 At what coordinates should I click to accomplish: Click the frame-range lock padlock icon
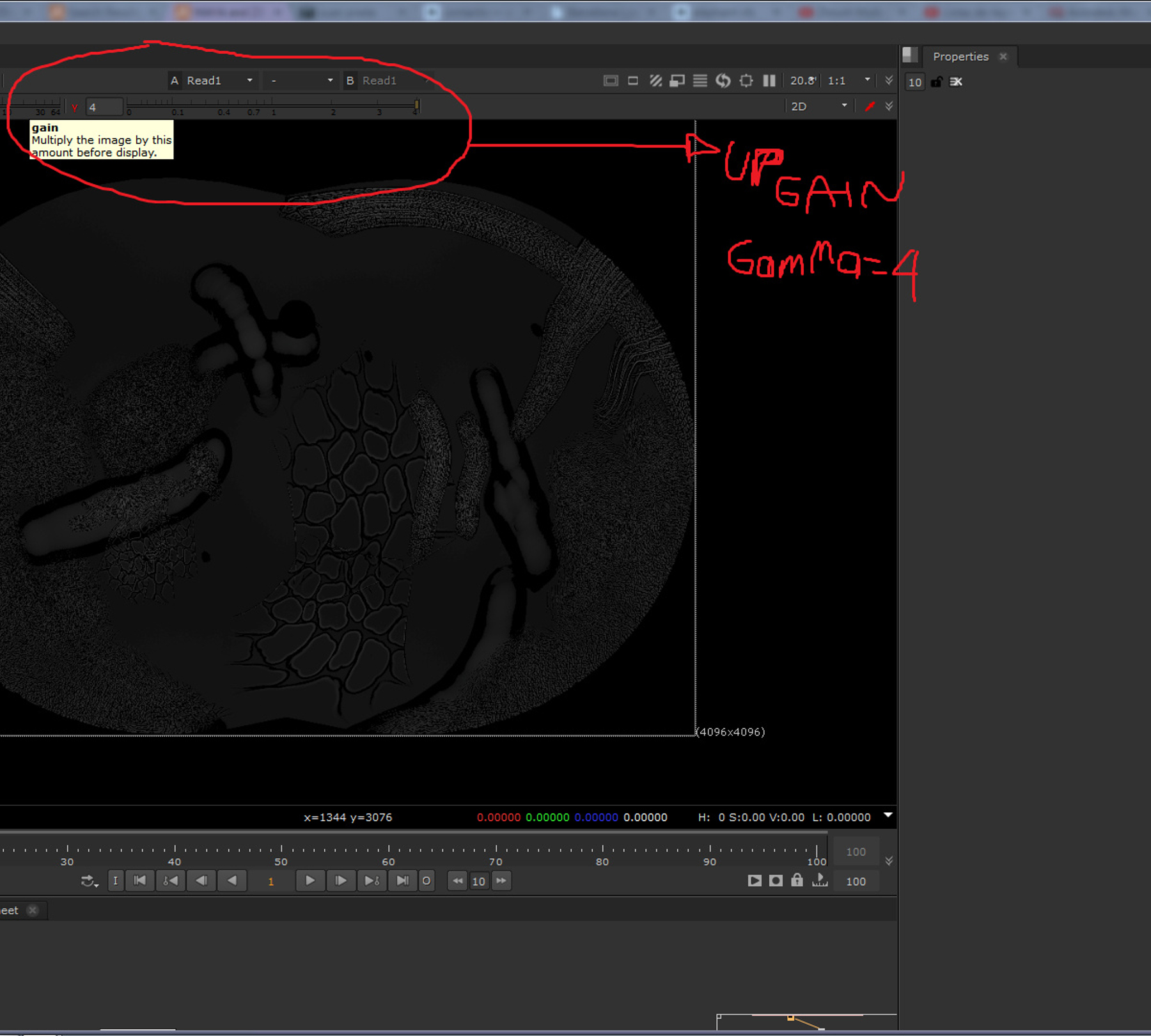click(797, 881)
